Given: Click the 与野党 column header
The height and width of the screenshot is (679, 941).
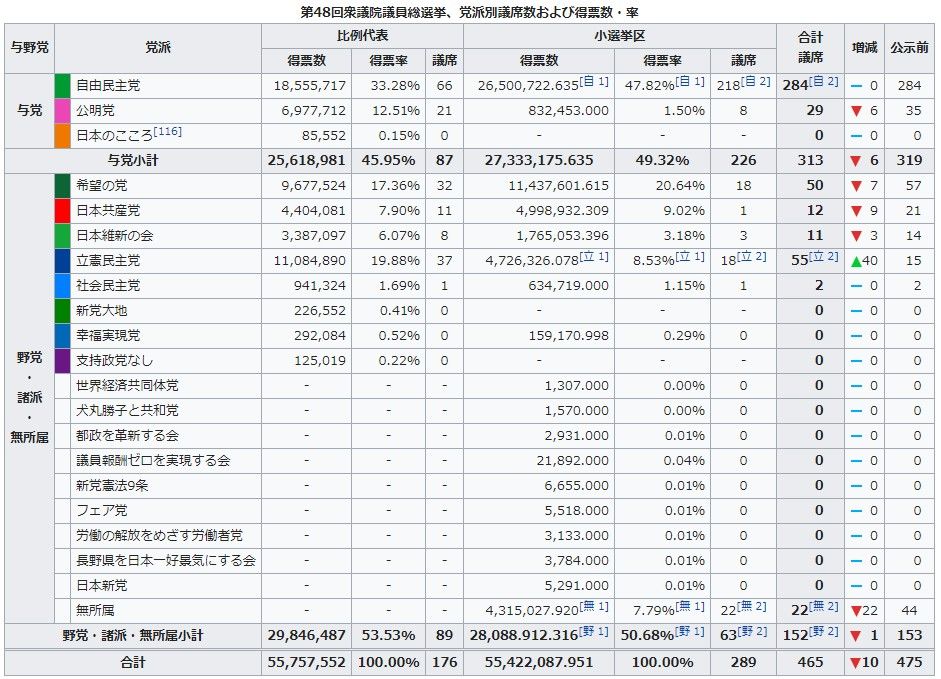Looking at the screenshot, I should click(x=29, y=48).
